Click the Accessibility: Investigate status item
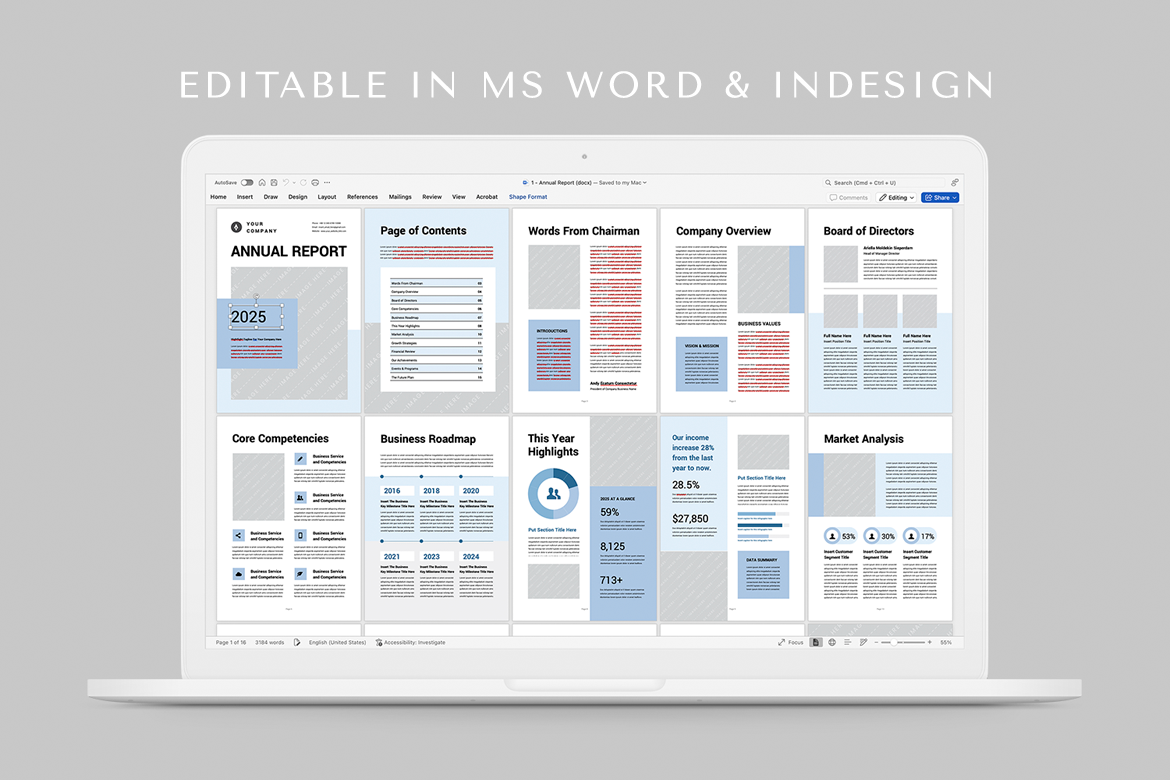This screenshot has height=780, width=1170. pyautogui.click(x=411, y=642)
